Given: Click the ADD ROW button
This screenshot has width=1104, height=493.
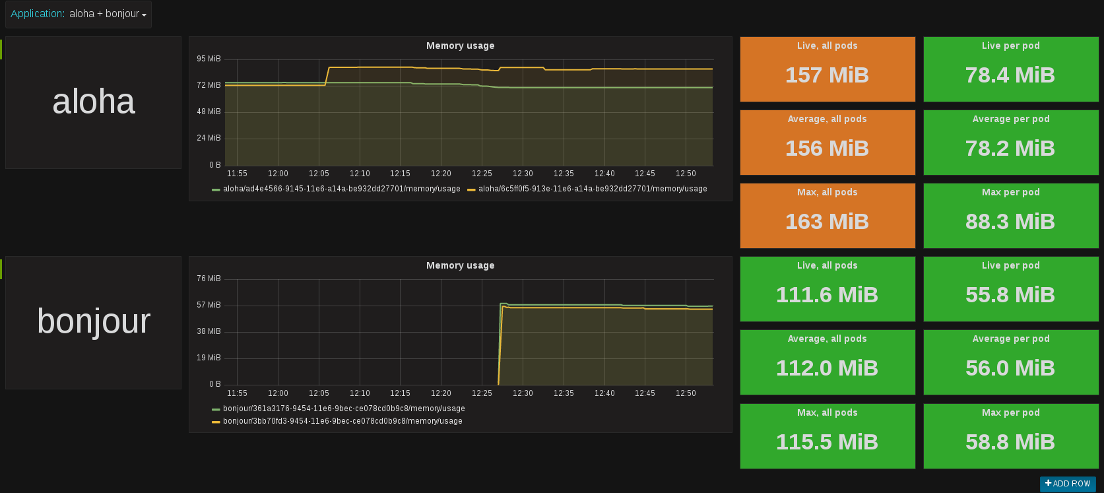Looking at the screenshot, I should [x=1067, y=484].
